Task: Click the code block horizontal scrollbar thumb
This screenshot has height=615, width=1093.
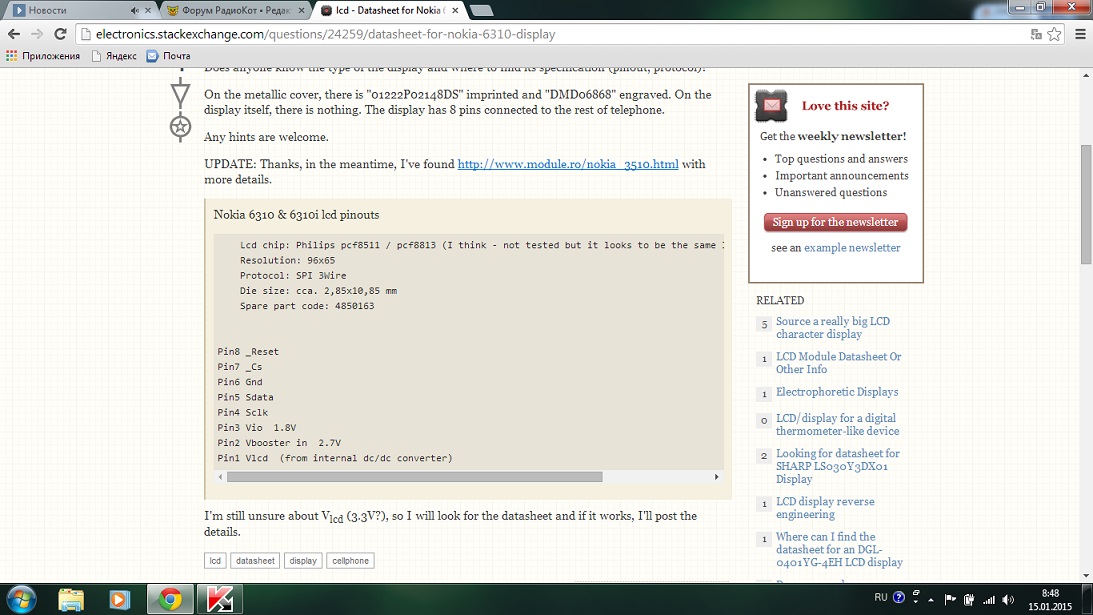Action: click(x=415, y=477)
